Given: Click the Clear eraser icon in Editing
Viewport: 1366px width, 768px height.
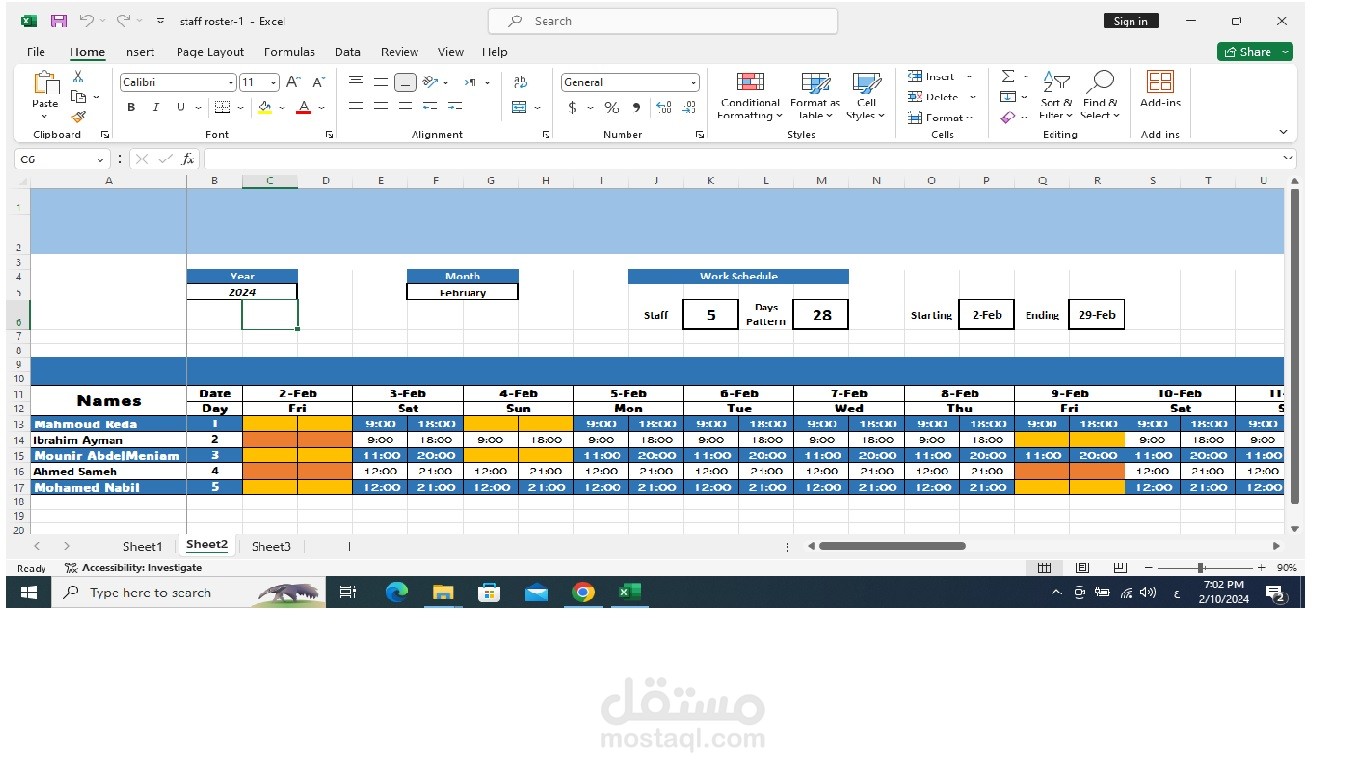Looking at the screenshot, I should [x=1008, y=117].
